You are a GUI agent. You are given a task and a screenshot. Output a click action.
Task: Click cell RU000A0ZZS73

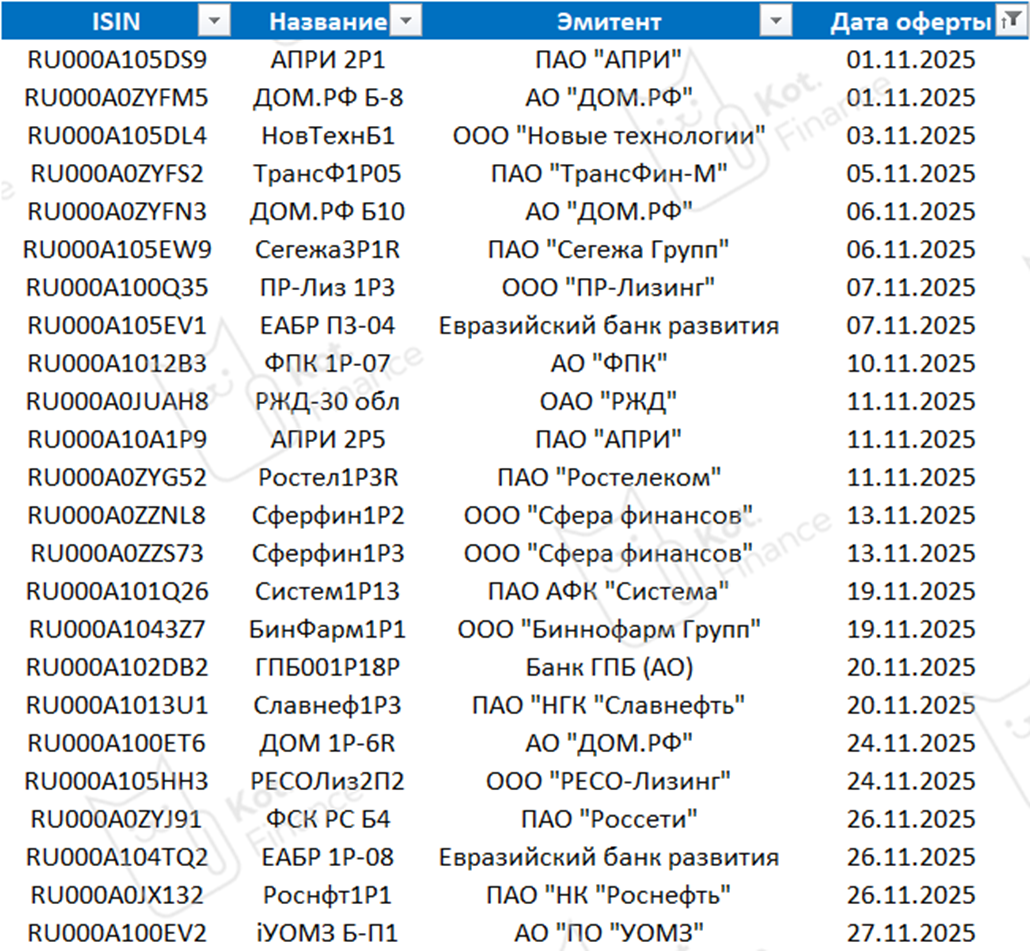(117, 554)
